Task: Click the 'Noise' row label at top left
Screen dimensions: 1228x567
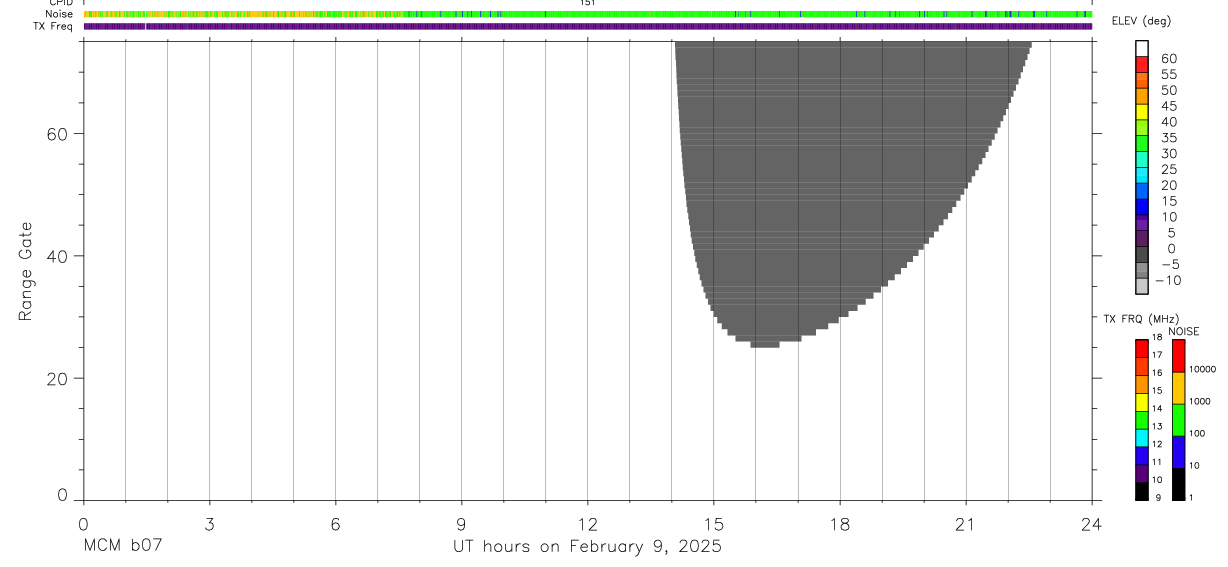Action: click(x=60, y=14)
